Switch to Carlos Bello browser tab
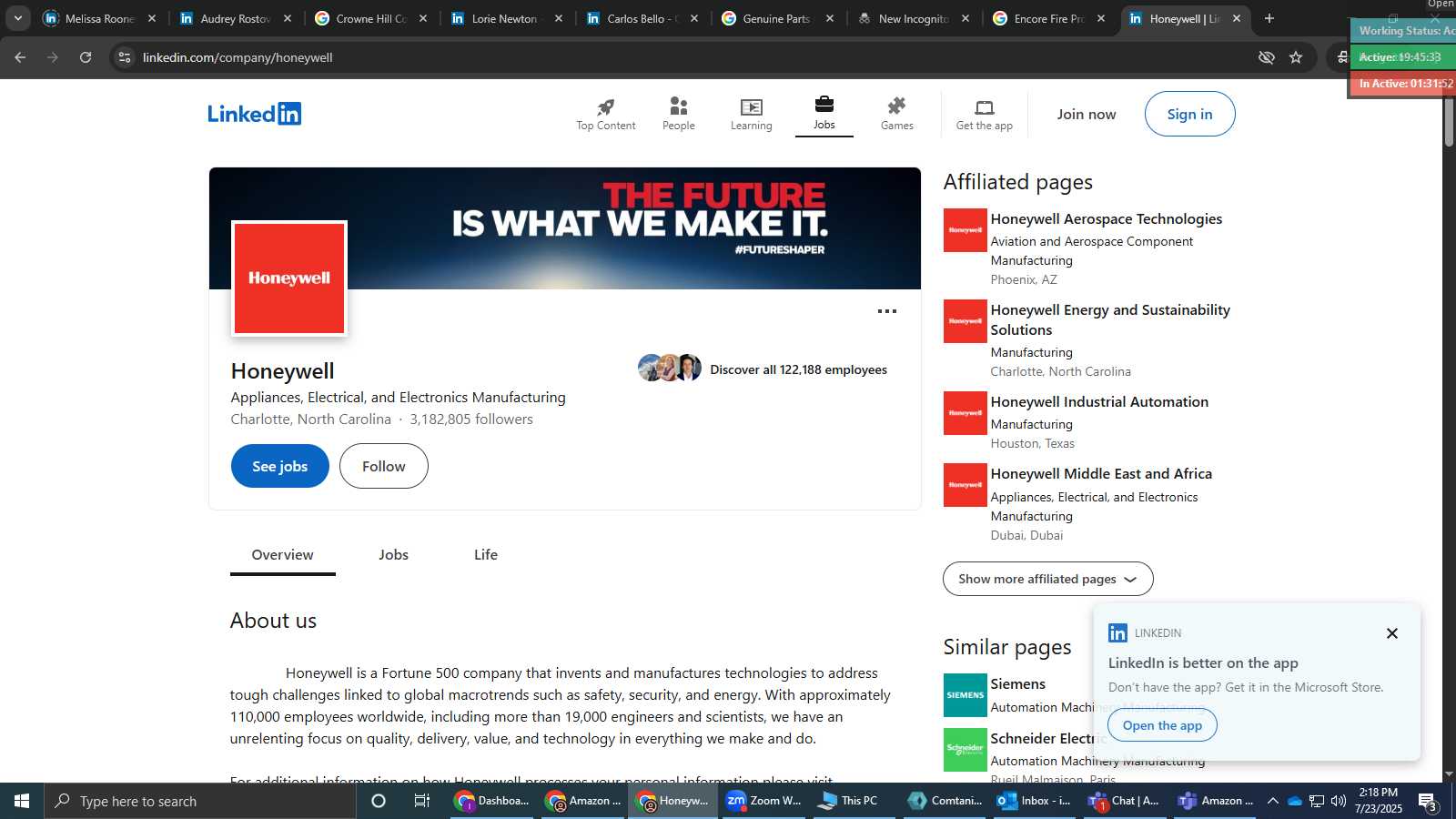The width and height of the screenshot is (1456, 819). [x=642, y=18]
